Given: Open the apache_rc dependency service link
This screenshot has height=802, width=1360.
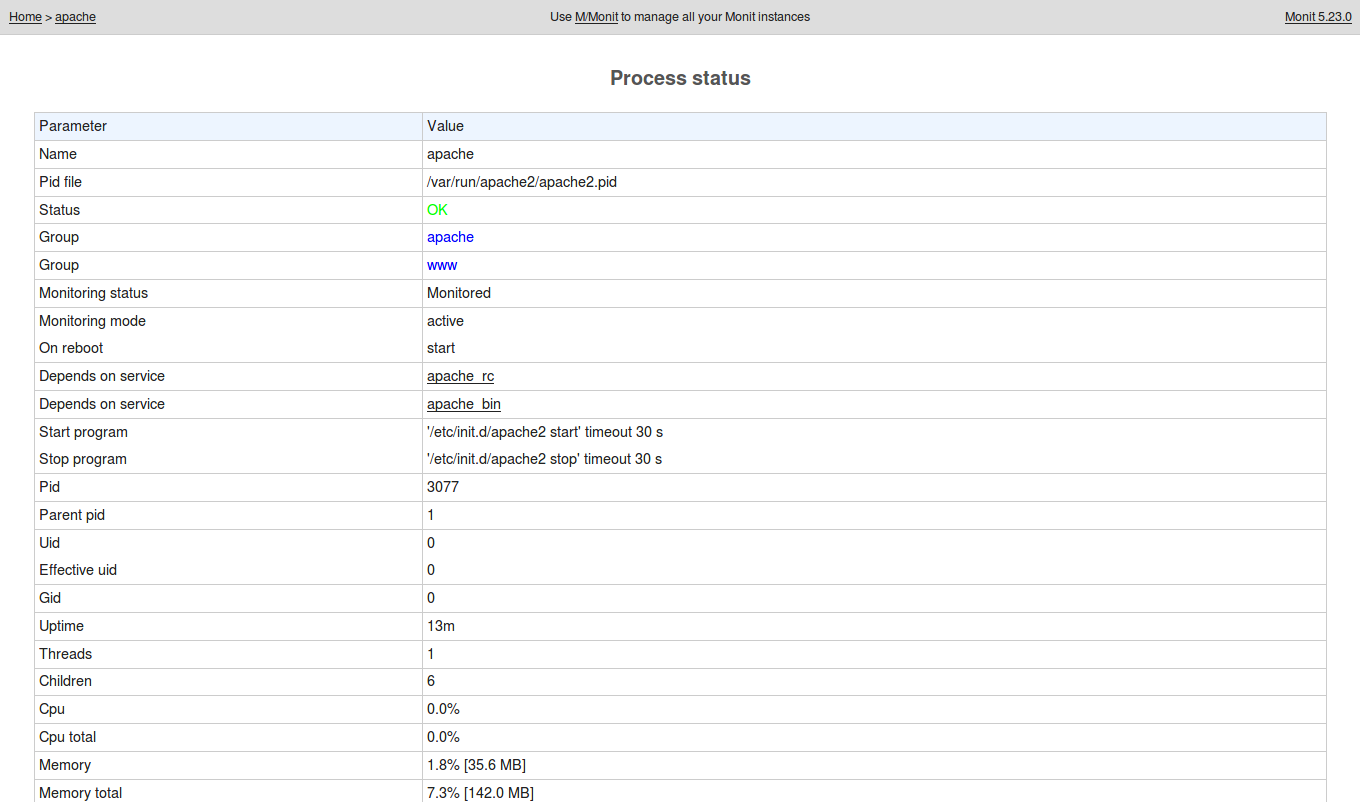Looking at the screenshot, I should coord(460,376).
